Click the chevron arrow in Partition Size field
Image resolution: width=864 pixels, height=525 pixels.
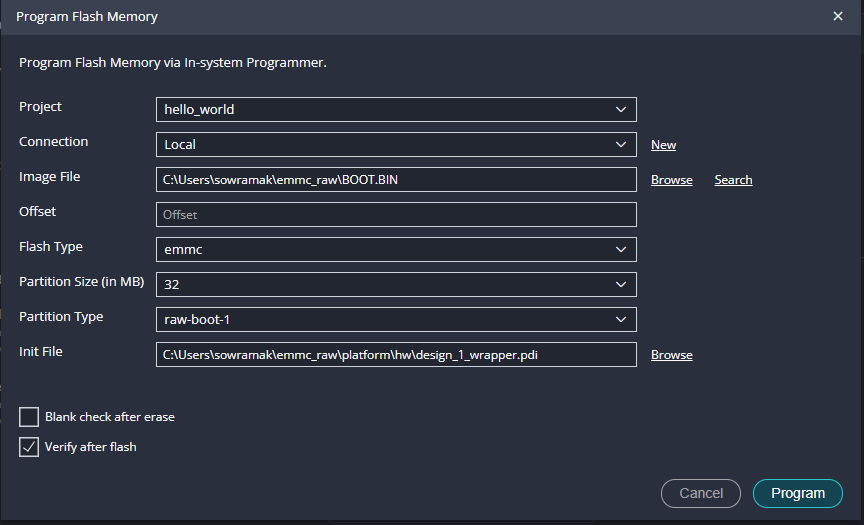tap(621, 284)
